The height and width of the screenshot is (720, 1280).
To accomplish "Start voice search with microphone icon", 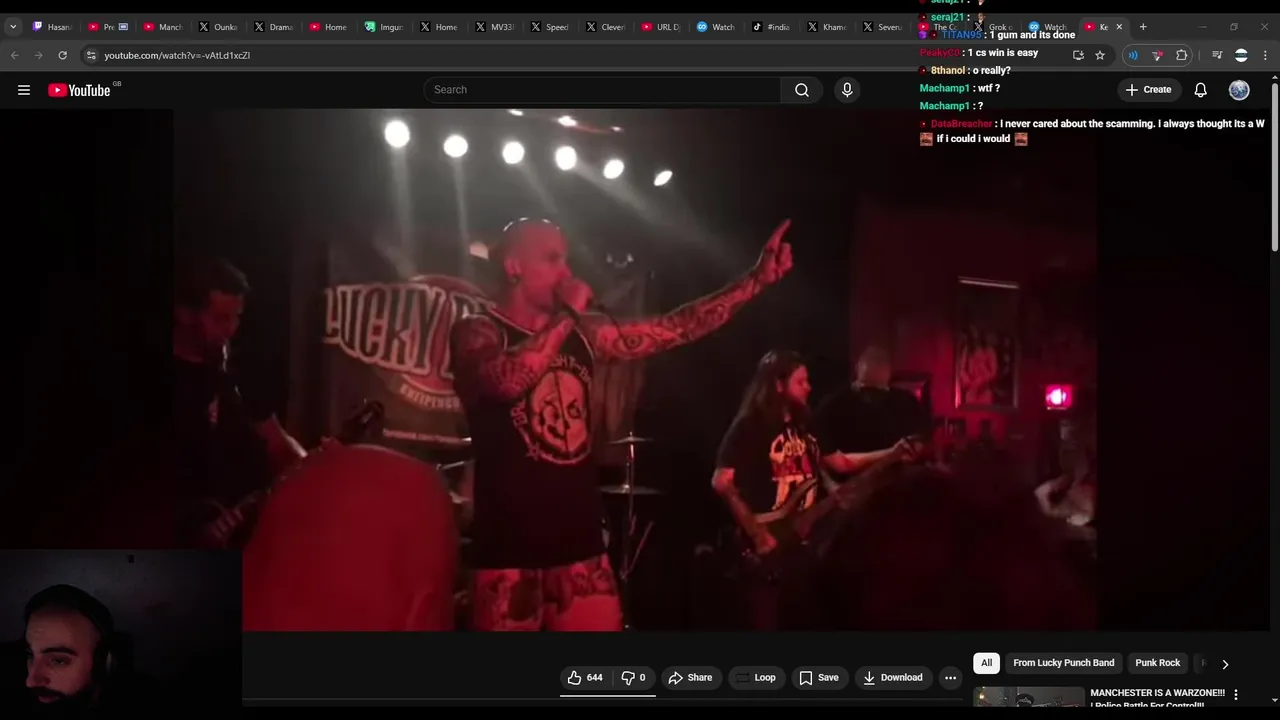I will (x=847, y=90).
